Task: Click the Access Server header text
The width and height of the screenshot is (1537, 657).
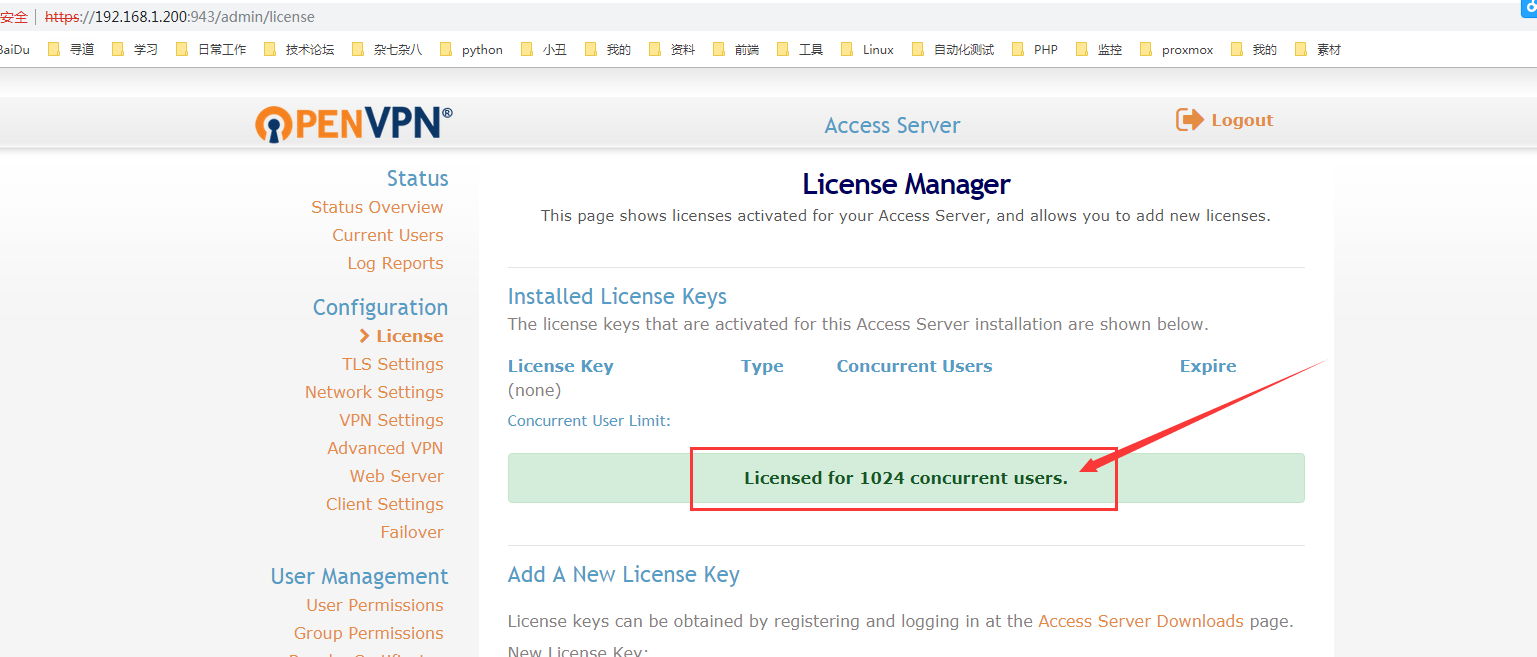Action: pos(892,125)
